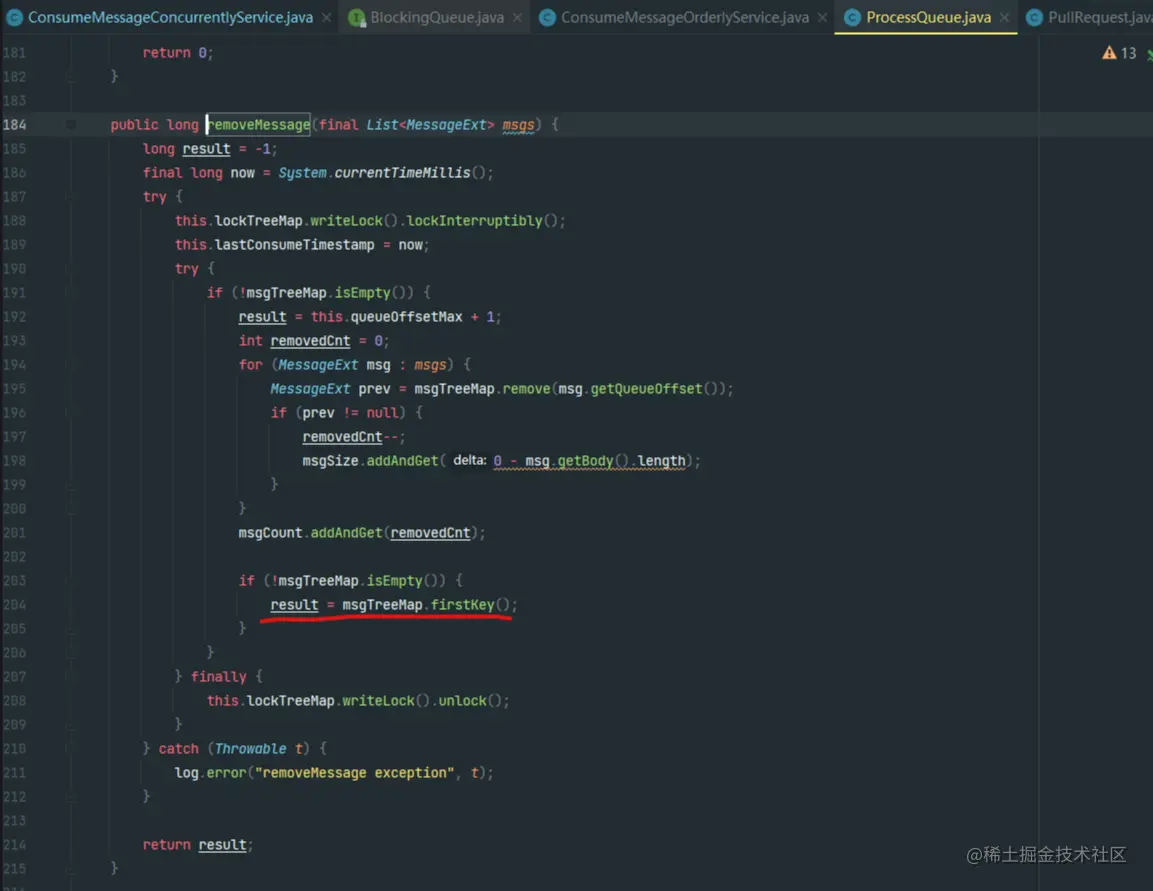Click log.error on line 211
Viewport: 1153px width, 891px height.
click(210, 773)
